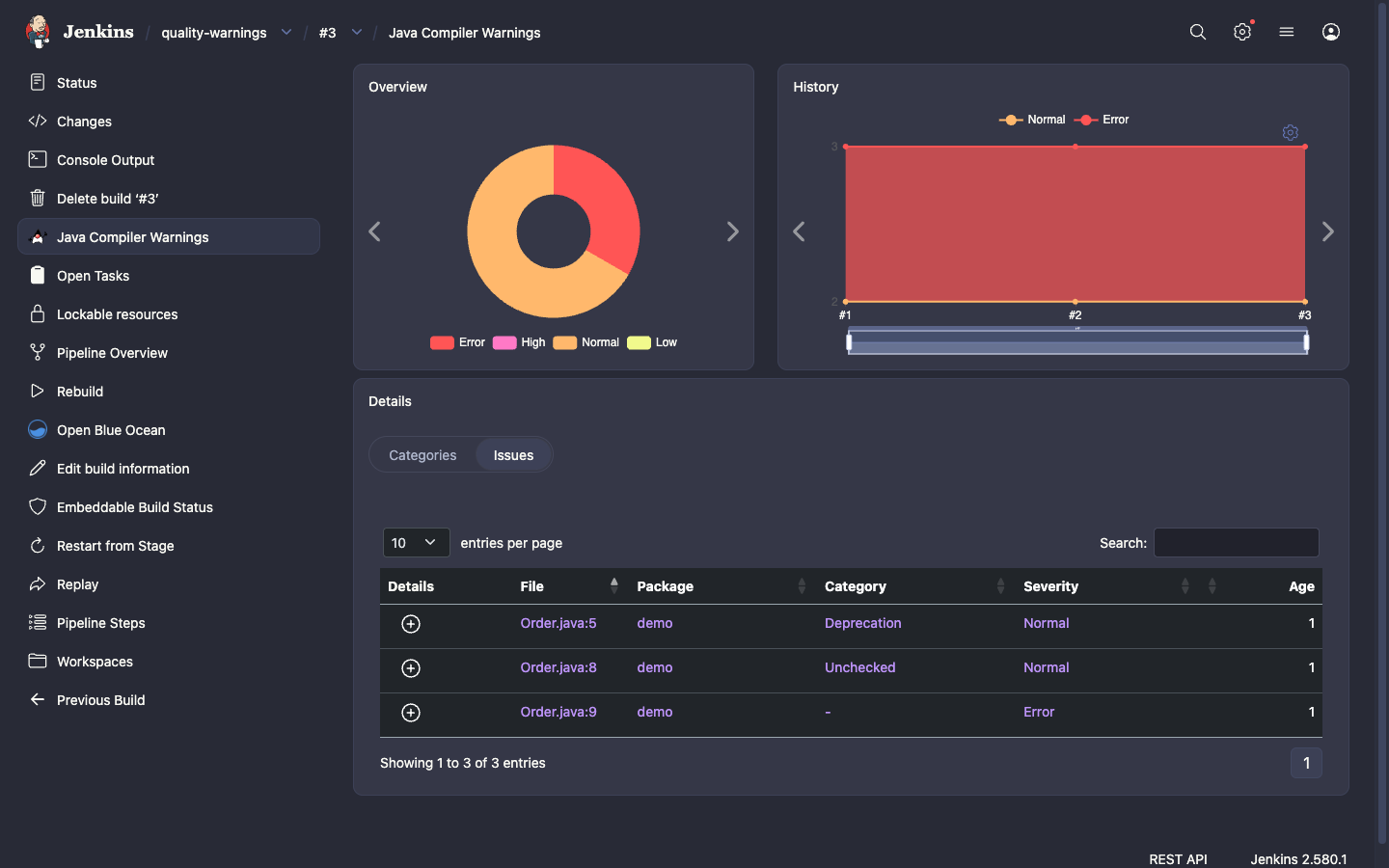Open the Status sidebar item

169,83
